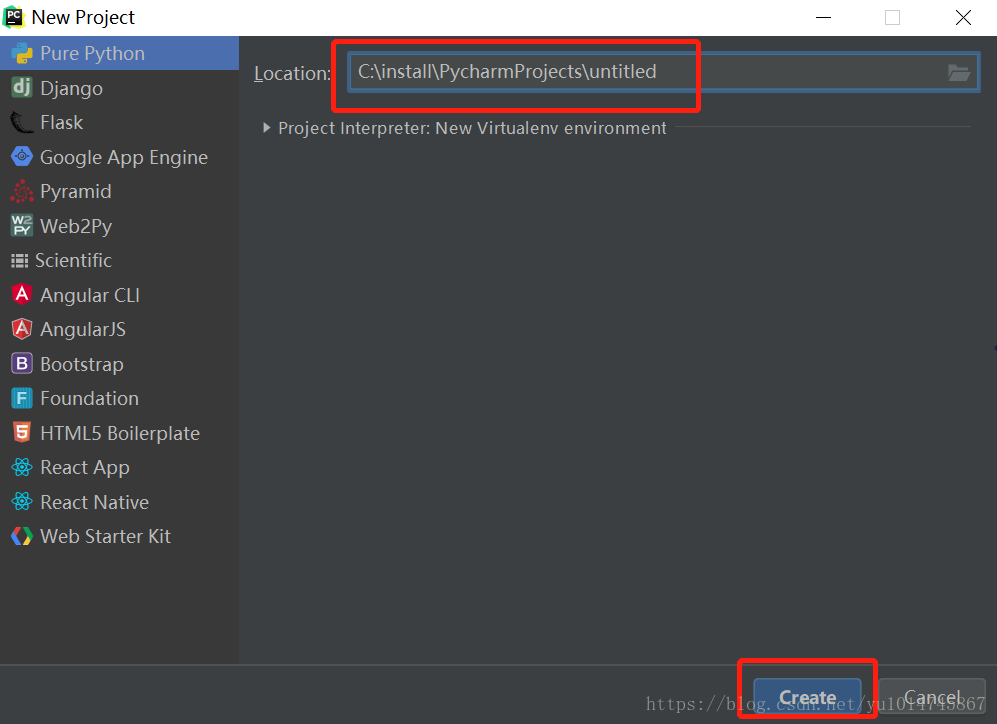The image size is (997, 724).
Task: Select the React Native icon
Action: (x=22, y=502)
